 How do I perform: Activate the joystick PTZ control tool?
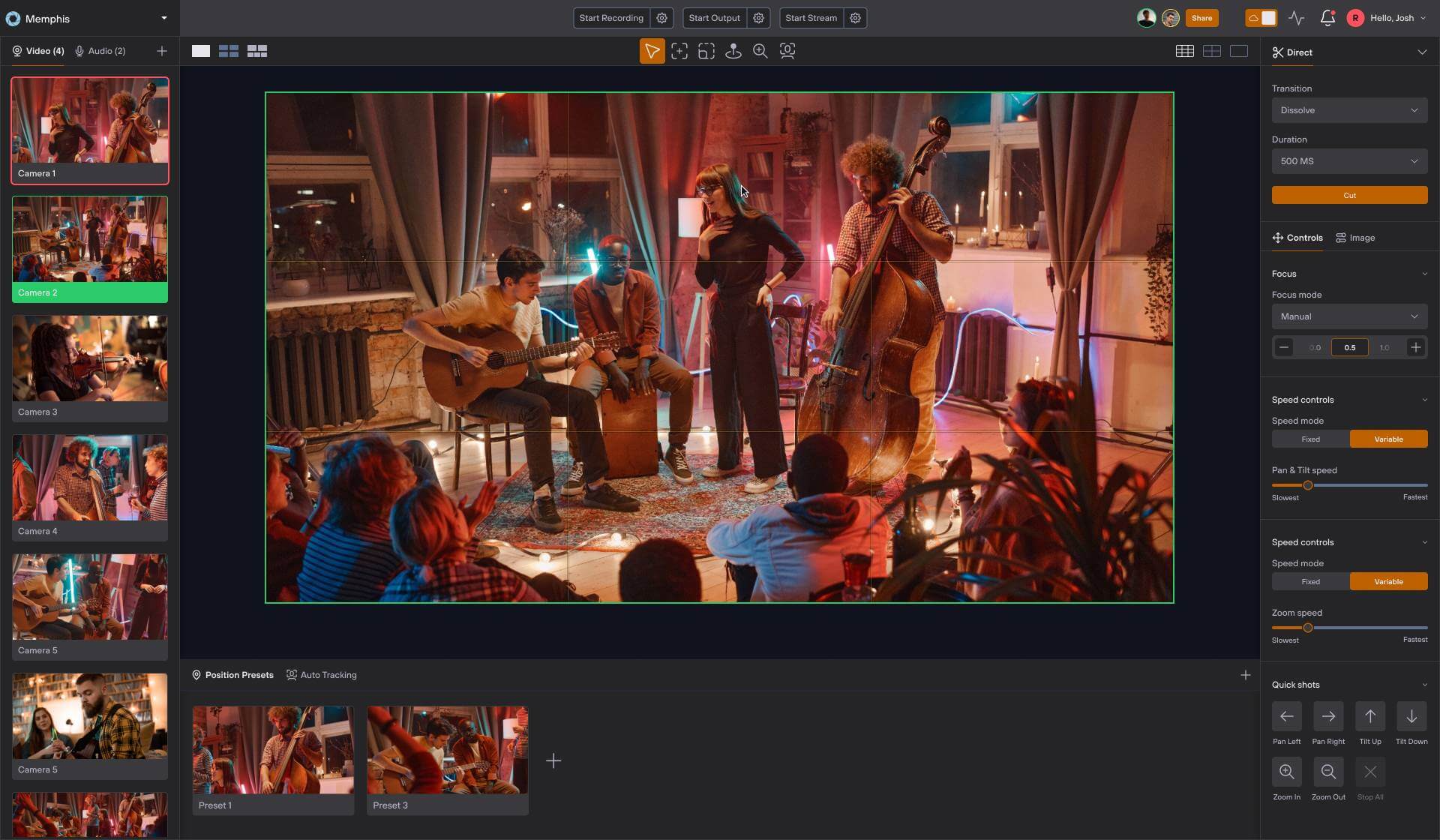tap(733, 51)
